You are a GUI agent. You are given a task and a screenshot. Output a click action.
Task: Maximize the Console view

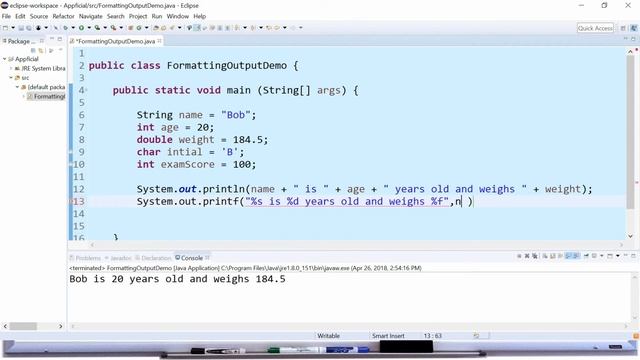click(x=633, y=256)
